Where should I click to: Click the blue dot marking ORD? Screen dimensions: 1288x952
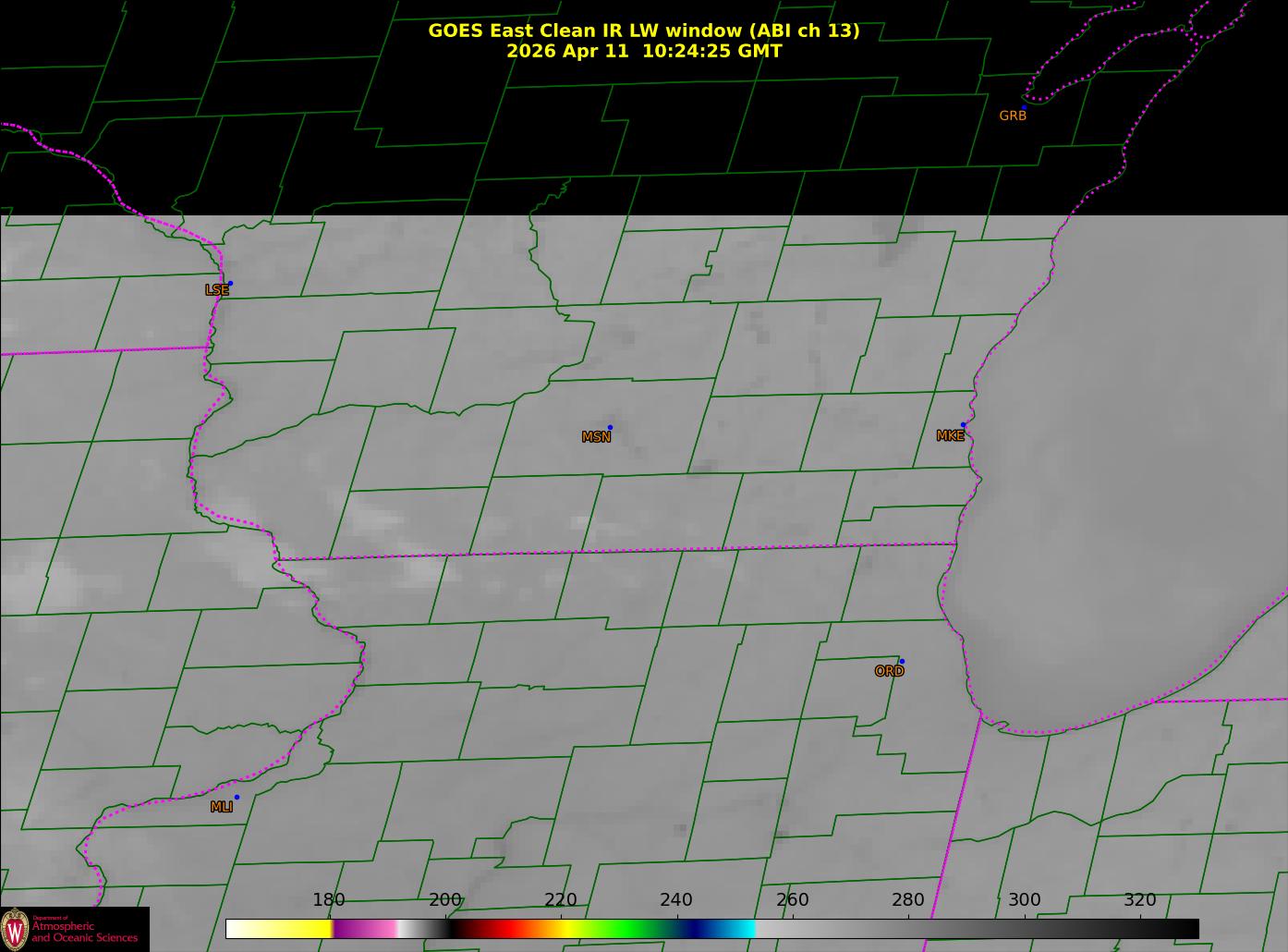pyautogui.click(x=902, y=661)
